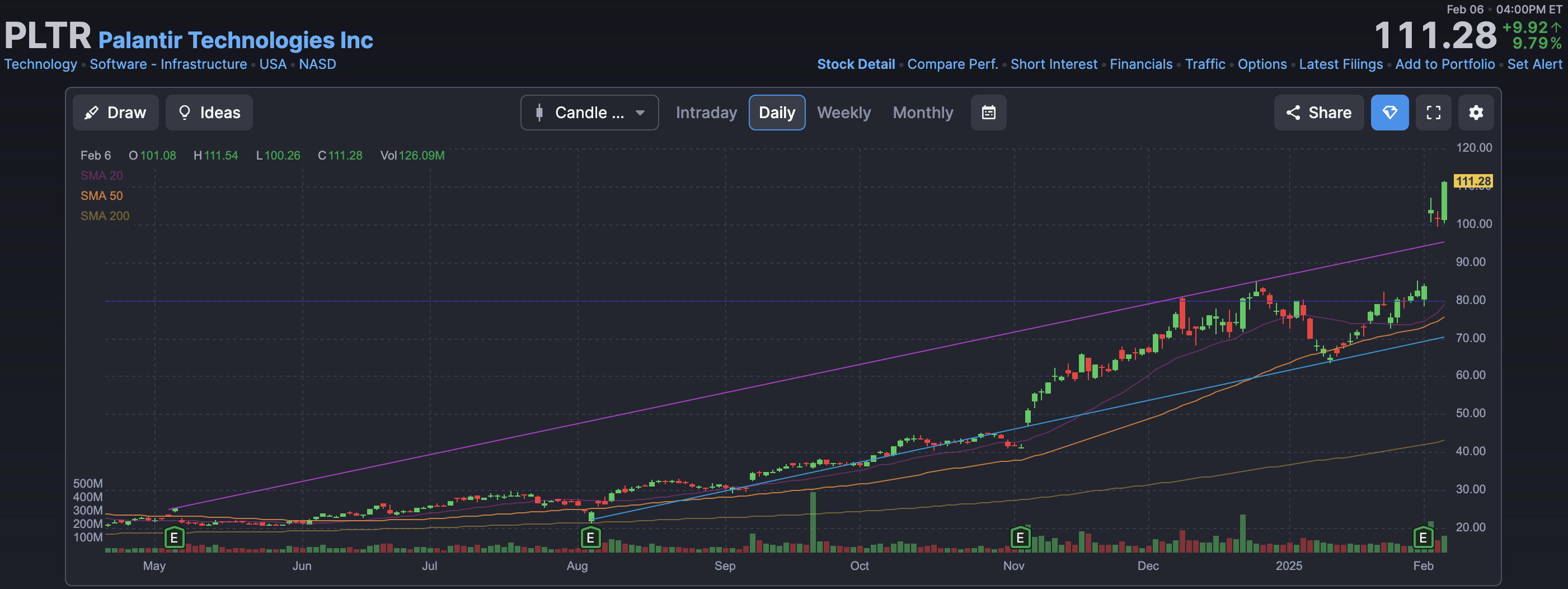Open chart settings gear
This screenshot has height=589, width=1568.
(x=1476, y=113)
